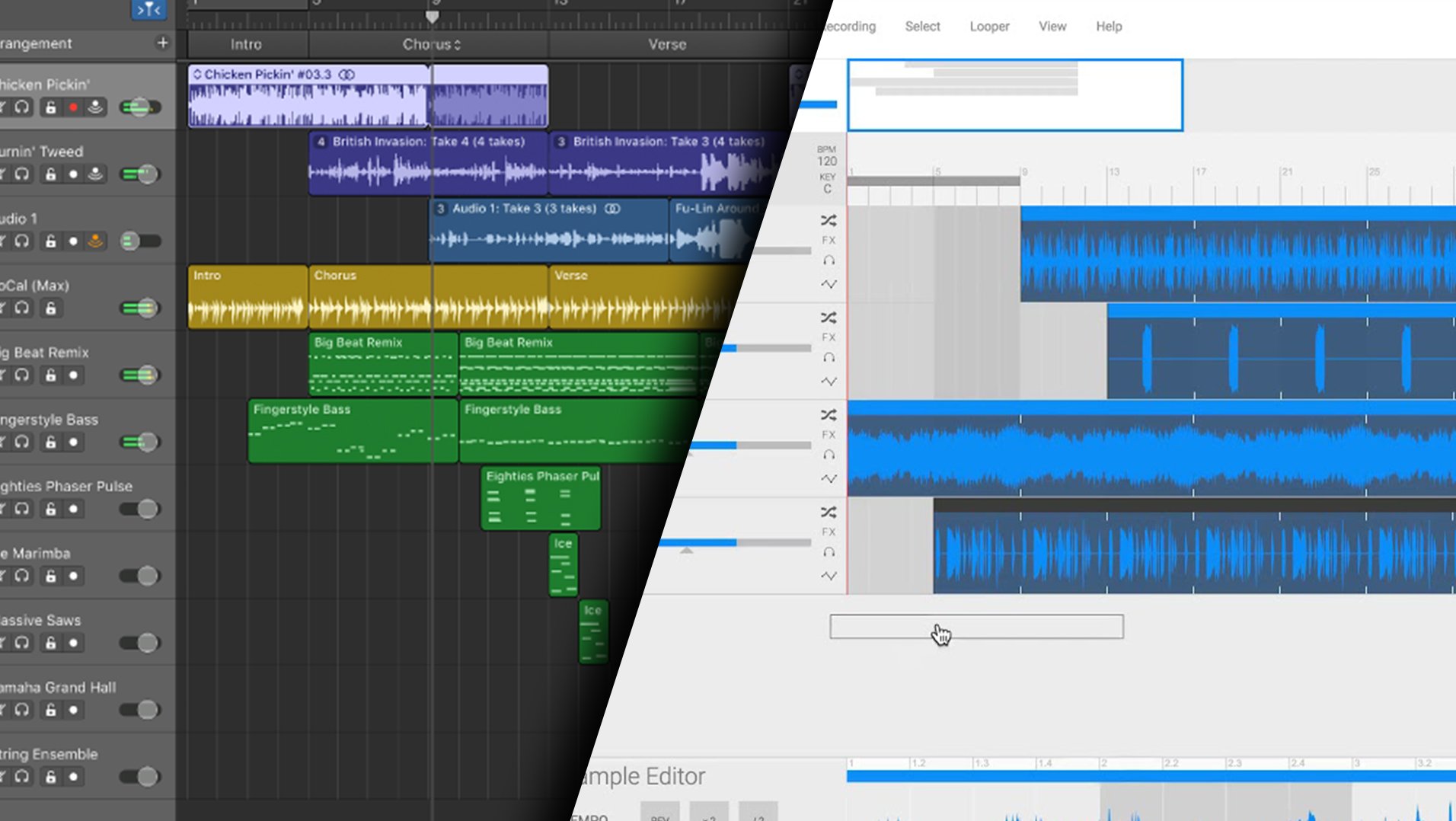This screenshot has height=821, width=1456.
Task: Solo the third track with headphones icon
Action: pyautogui.click(x=829, y=455)
